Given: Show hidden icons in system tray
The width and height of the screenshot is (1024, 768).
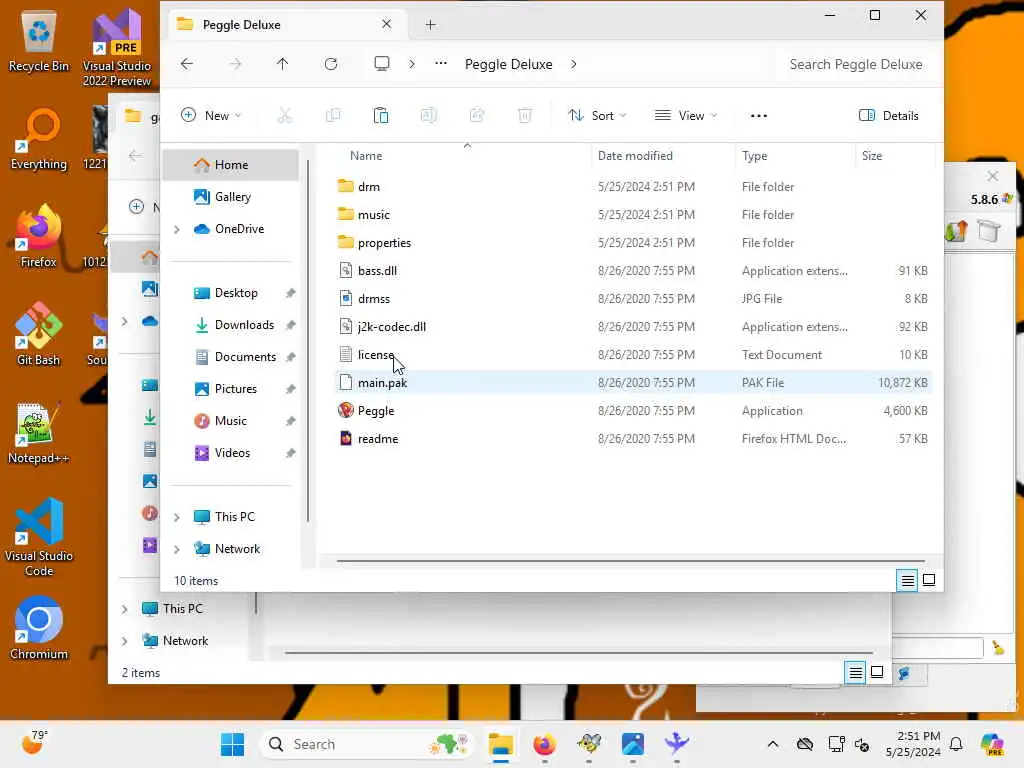Looking at the screenshot, I should pyautogui.click(x=773, y=744).
